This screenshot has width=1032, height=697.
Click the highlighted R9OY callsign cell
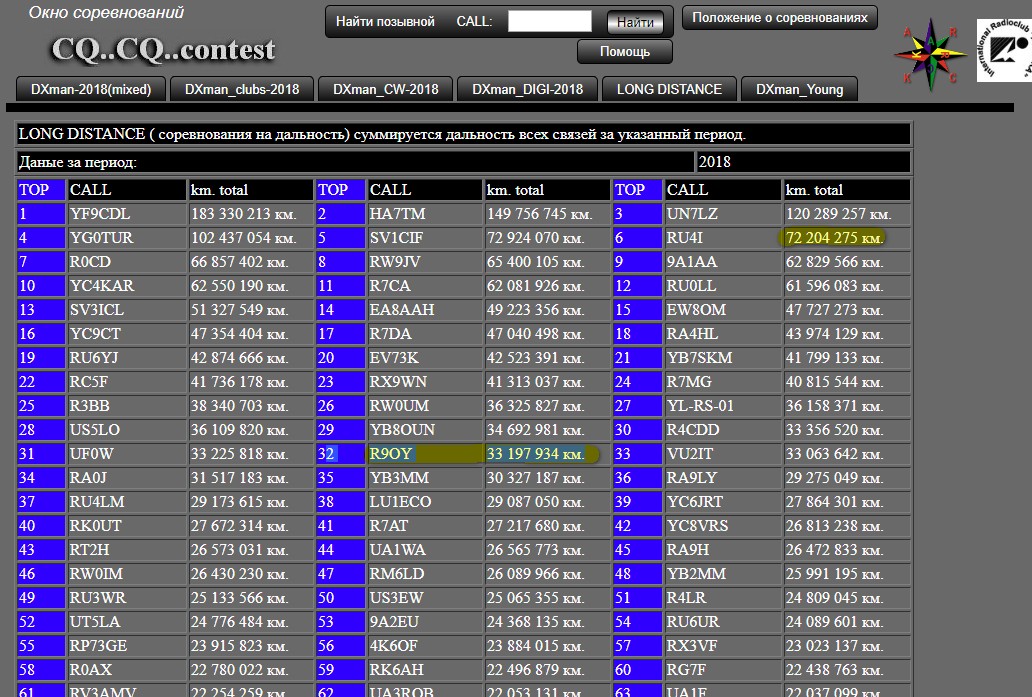391,454
